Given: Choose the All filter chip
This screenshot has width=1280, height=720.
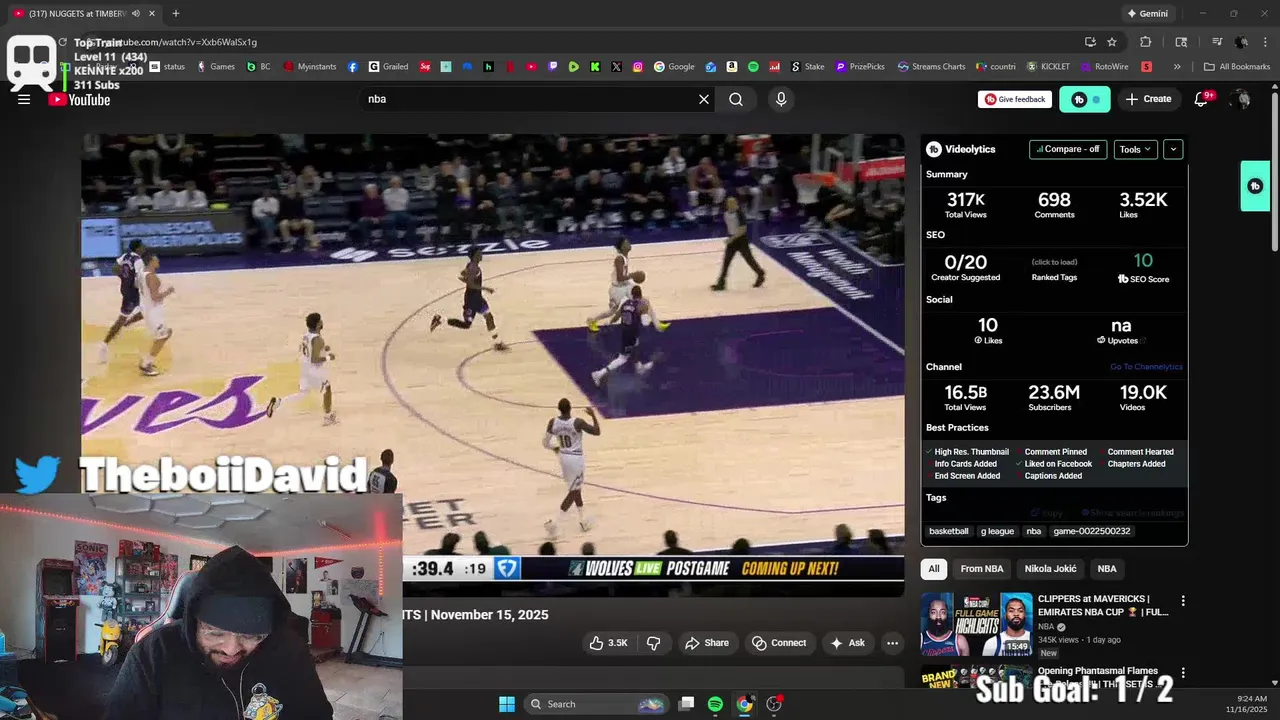Looking at the screenshot, I should click(x=934, y=569).
